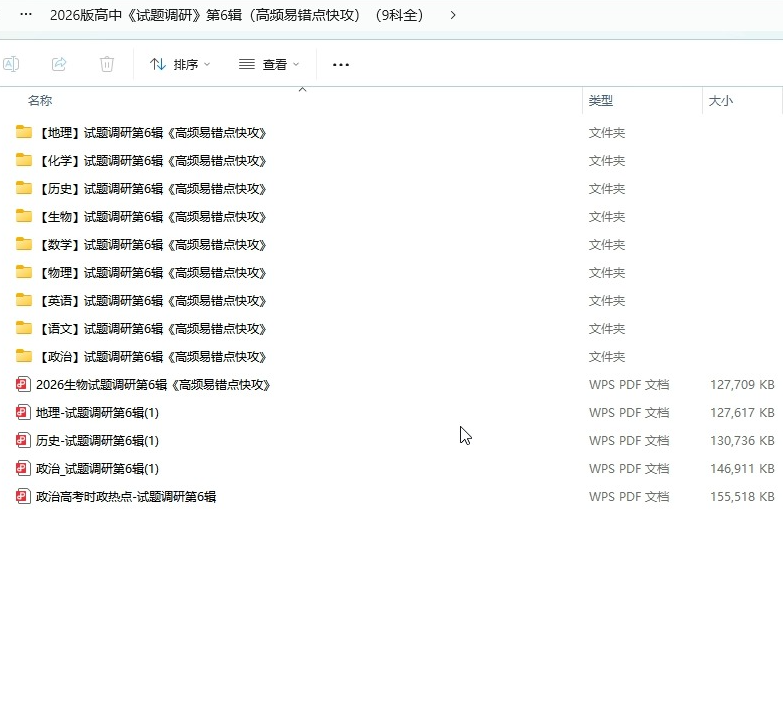Click the share icon in toolbar
Viewport: 783px width, 721px height.
pos(59,64)
